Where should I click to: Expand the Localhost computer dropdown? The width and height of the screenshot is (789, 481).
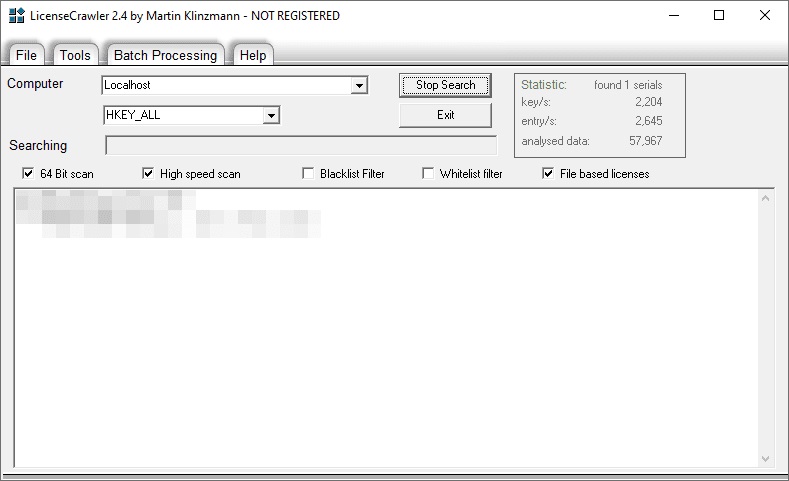coord(359,86)
